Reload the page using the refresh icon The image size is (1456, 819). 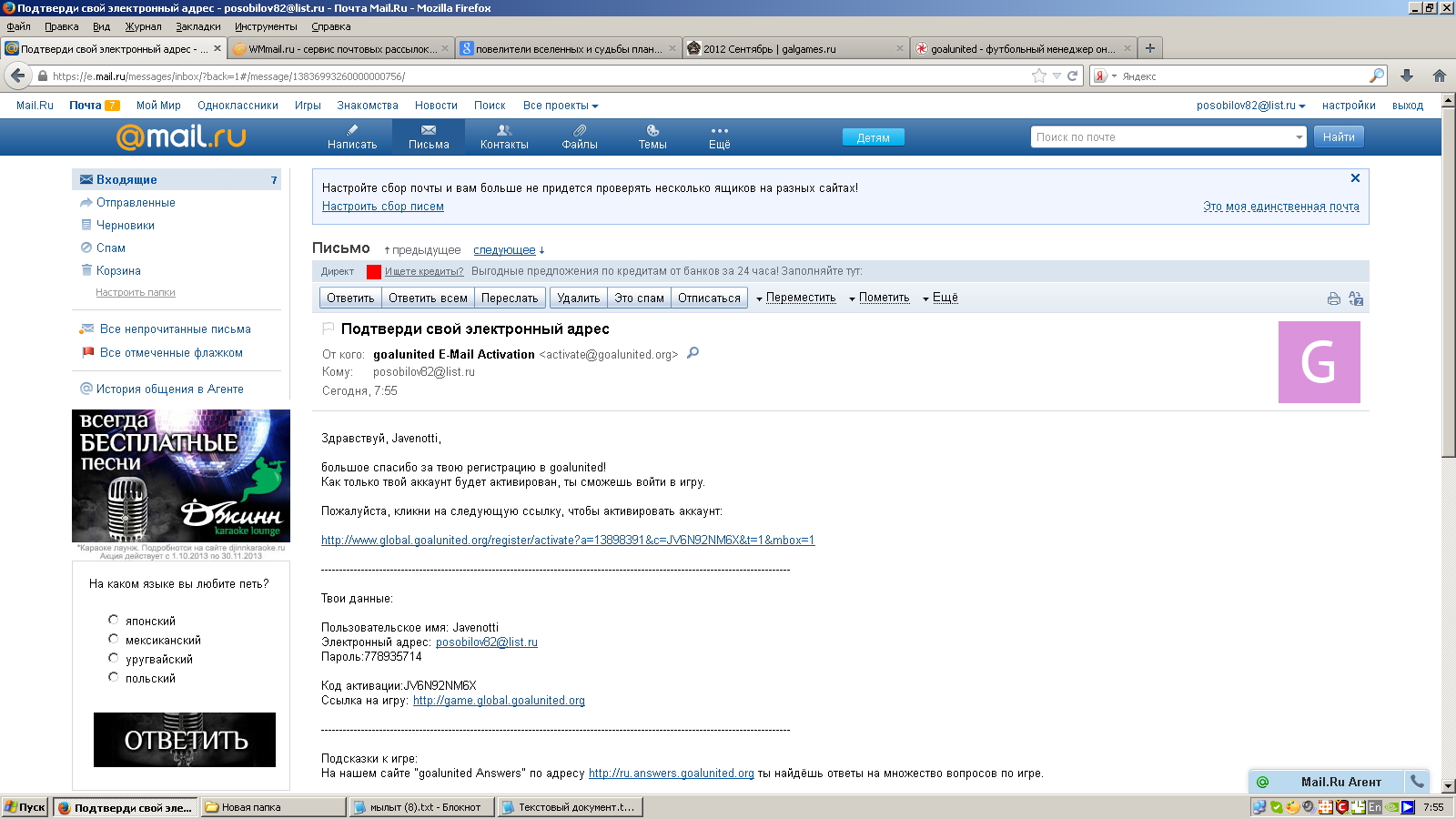(x=1072, y=76)
